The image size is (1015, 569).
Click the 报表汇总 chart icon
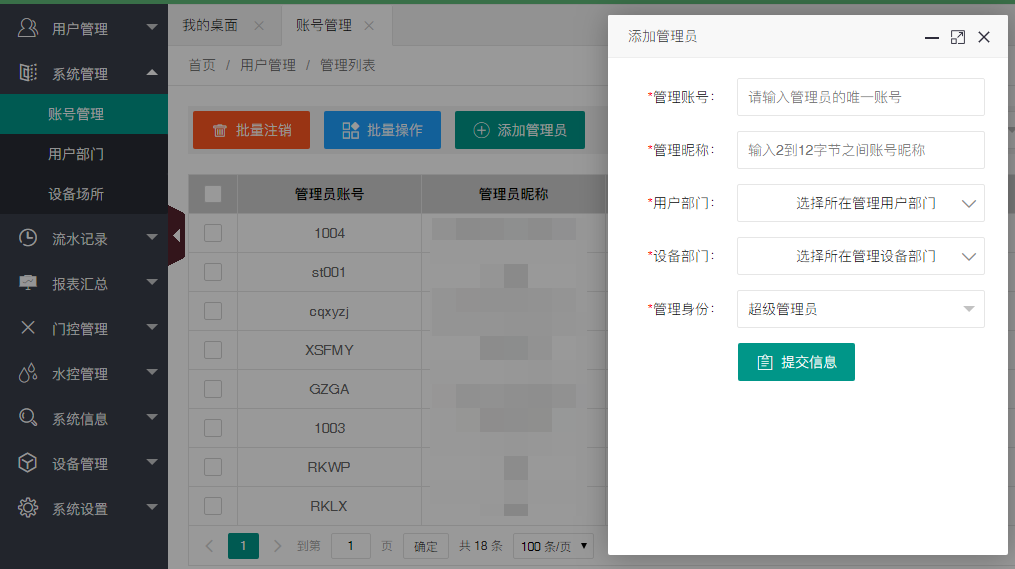[x=28, y=283]
